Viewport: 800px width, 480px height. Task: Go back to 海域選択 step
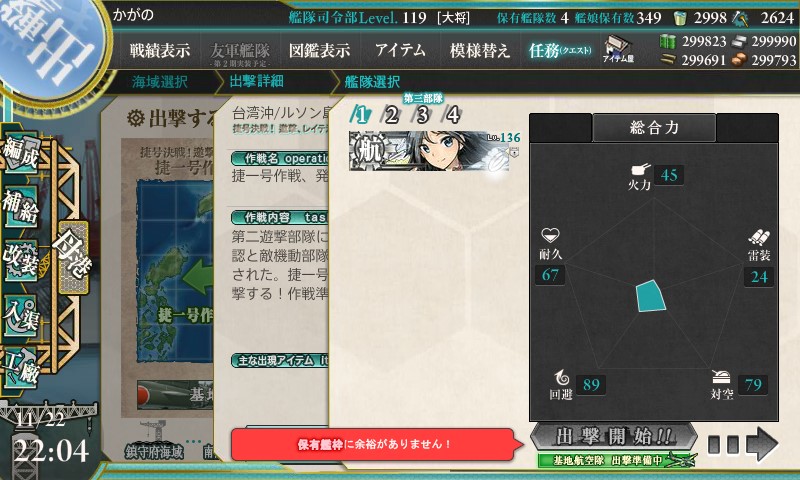pos(160,82)
